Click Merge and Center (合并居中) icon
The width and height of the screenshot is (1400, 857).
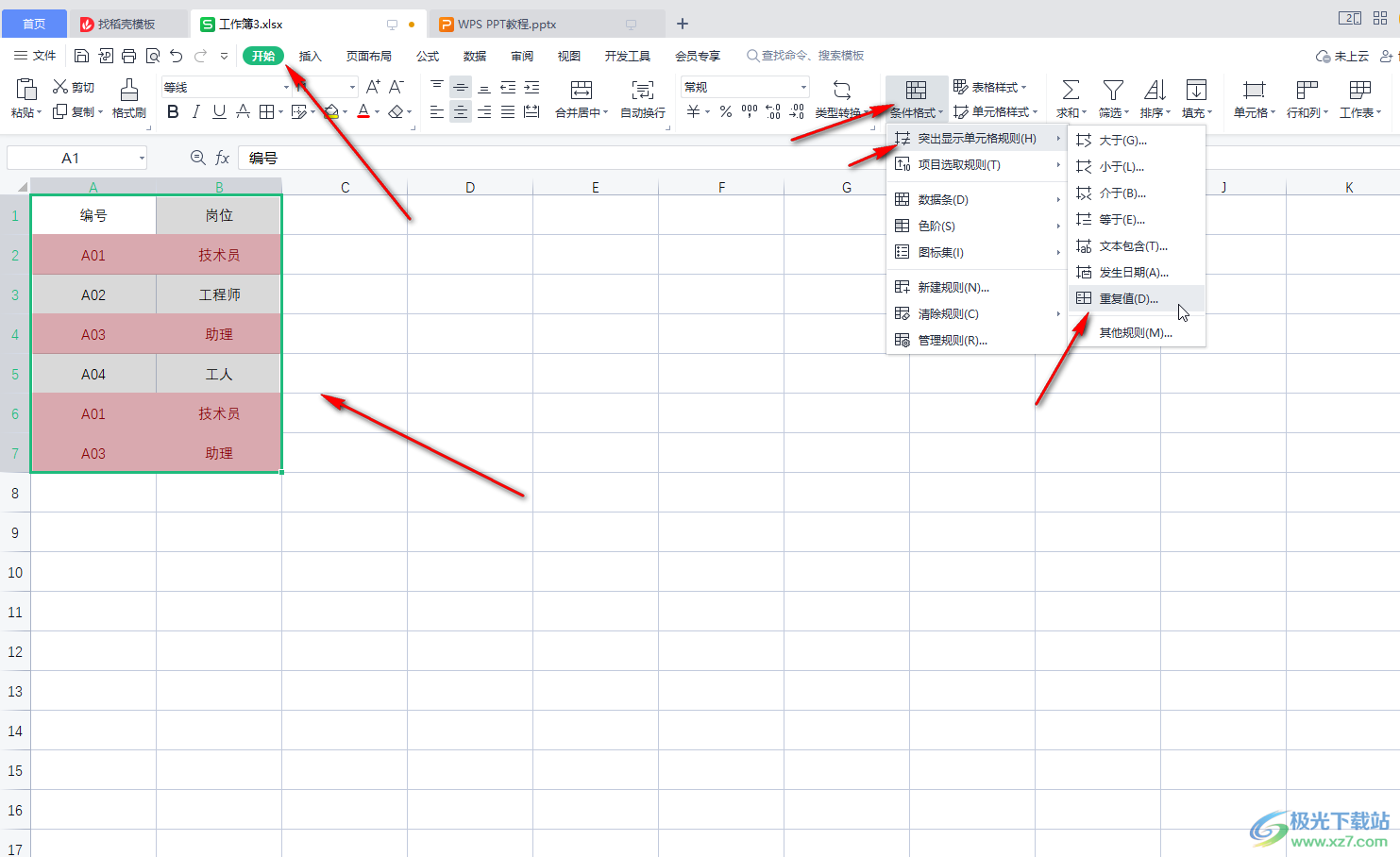pyautogui.click(x=582, y=90)
